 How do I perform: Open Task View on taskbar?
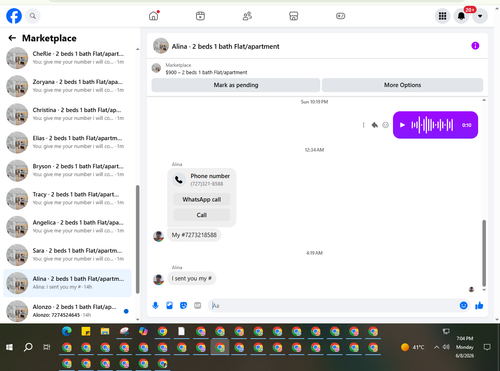47,347
